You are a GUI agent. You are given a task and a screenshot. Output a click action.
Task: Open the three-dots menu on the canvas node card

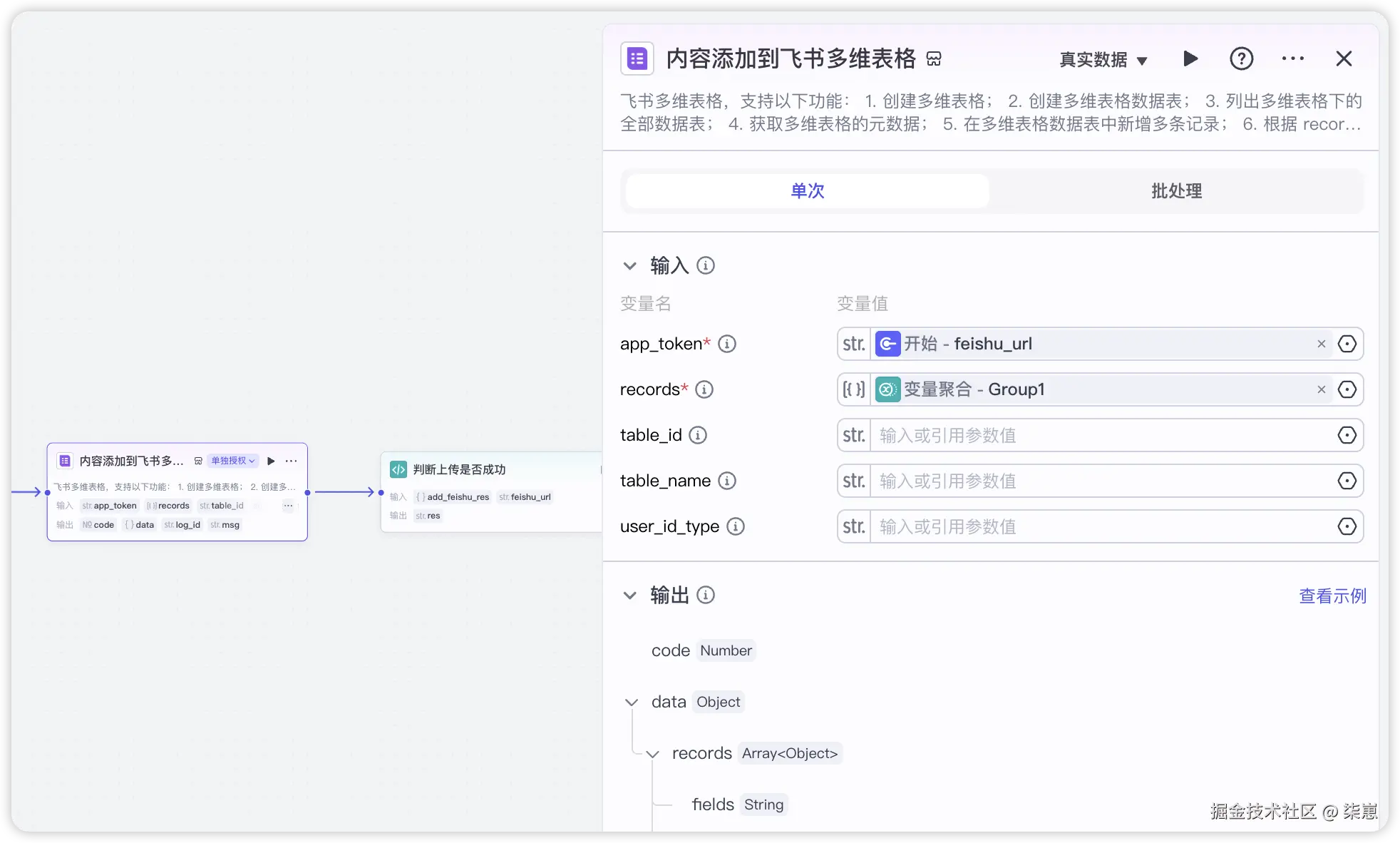(291, 461)
